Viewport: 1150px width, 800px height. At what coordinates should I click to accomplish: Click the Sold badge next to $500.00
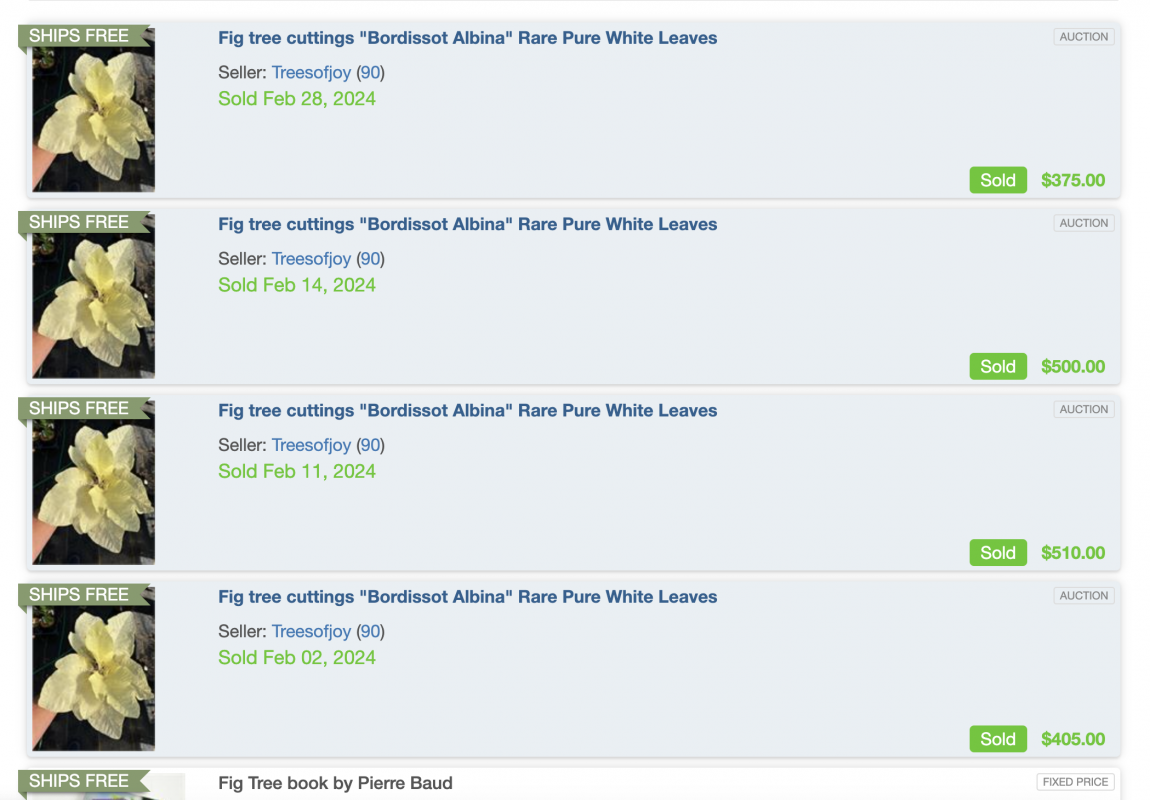pos(997,367)
